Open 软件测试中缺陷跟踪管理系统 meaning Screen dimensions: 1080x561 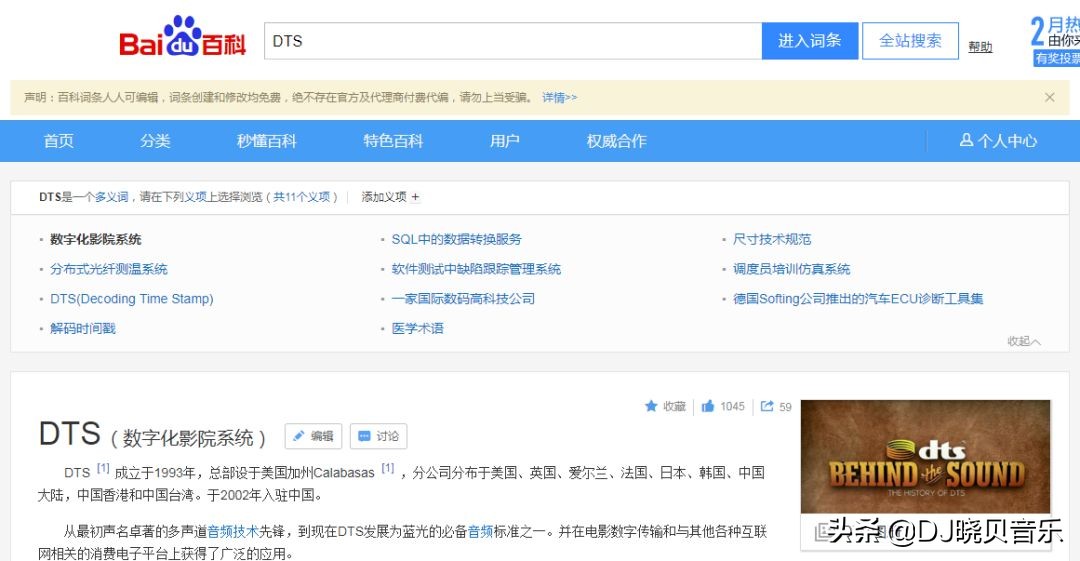476,269
